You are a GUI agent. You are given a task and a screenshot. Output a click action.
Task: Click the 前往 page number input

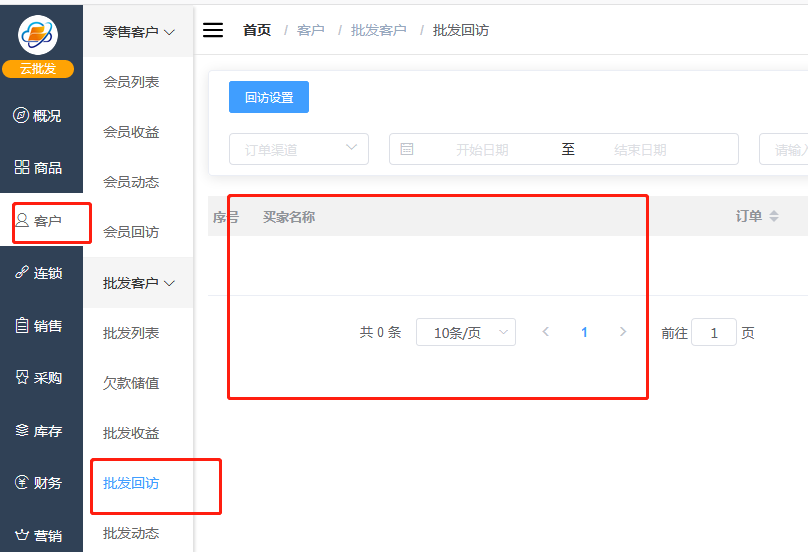click(714, 332)
